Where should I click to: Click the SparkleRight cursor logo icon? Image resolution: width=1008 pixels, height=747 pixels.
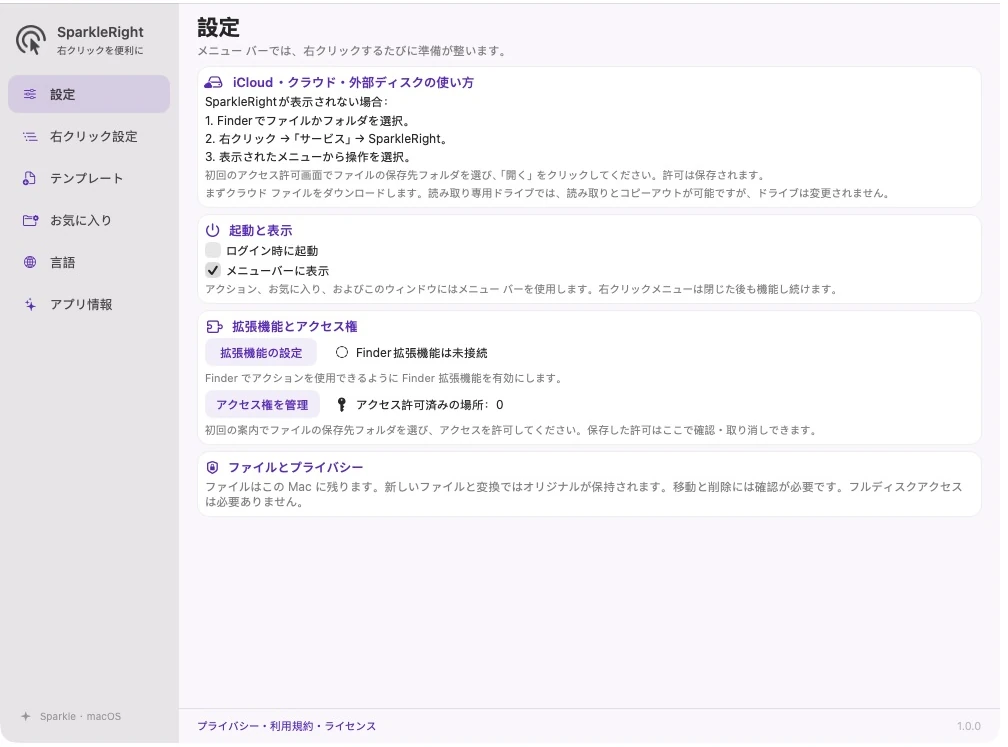[31, 40]
